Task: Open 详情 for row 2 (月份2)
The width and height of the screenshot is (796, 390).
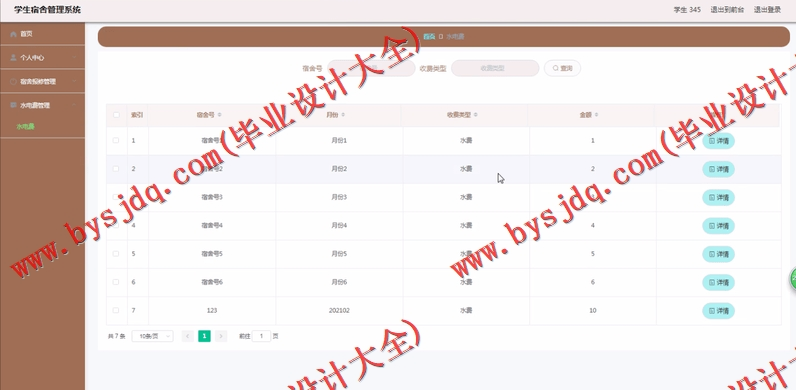Action: coord(718,170)
